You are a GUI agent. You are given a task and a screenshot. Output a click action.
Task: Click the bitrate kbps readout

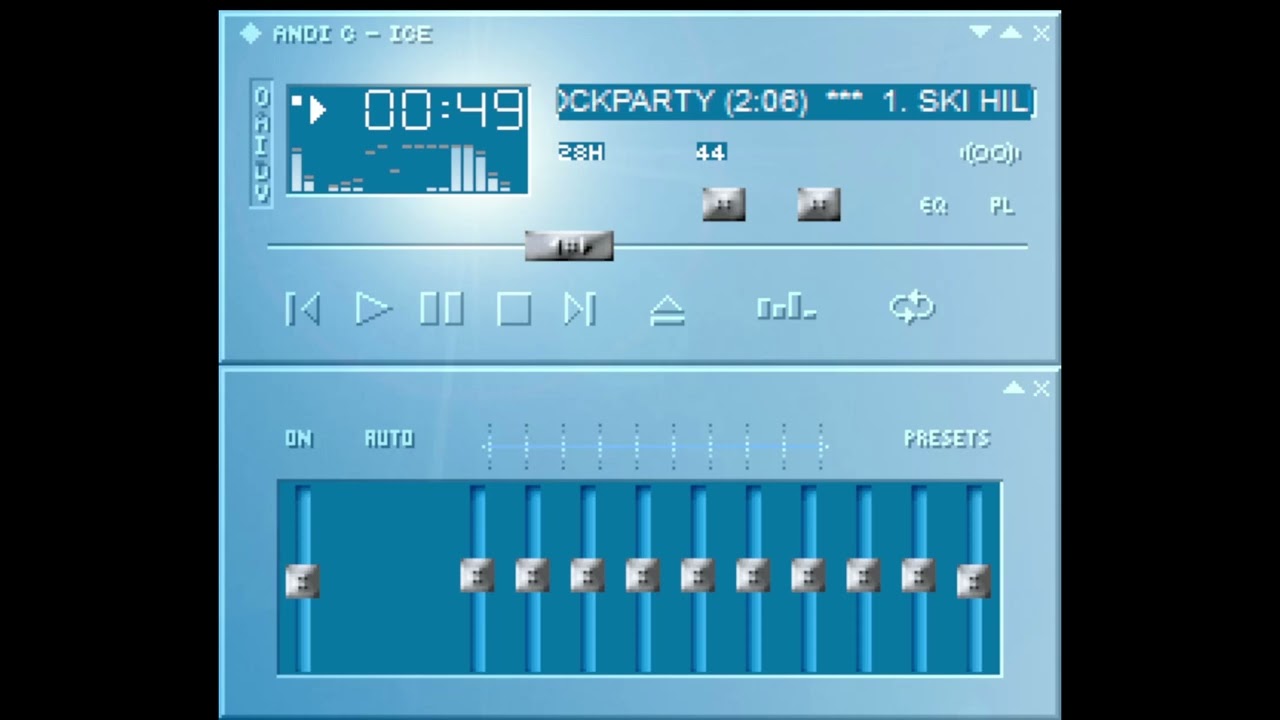(x=581, y=153)
